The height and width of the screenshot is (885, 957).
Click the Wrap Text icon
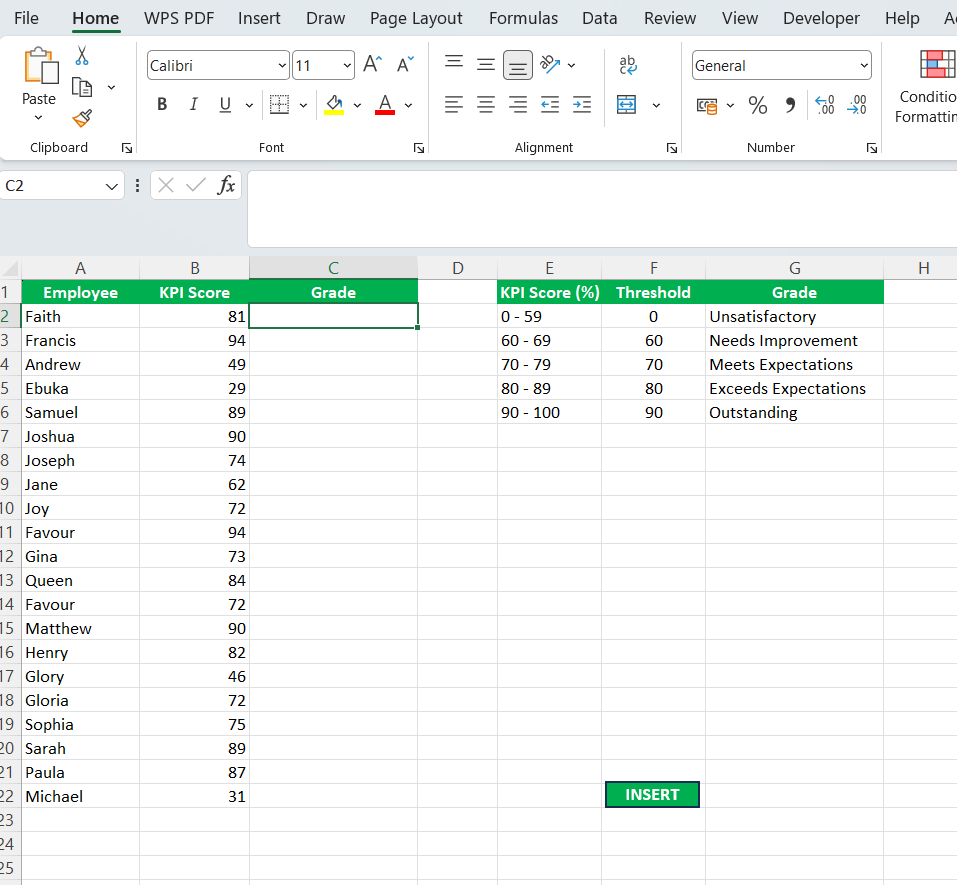[628, 65]
